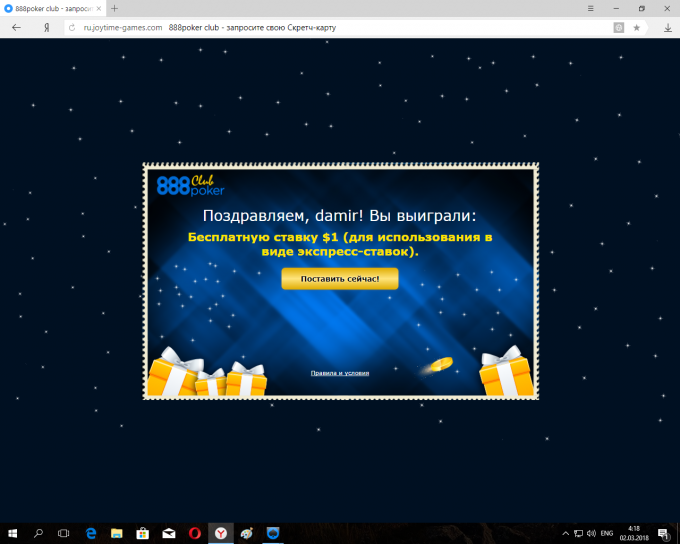Click the Поставить сейчас! button

tap(340, 279)
